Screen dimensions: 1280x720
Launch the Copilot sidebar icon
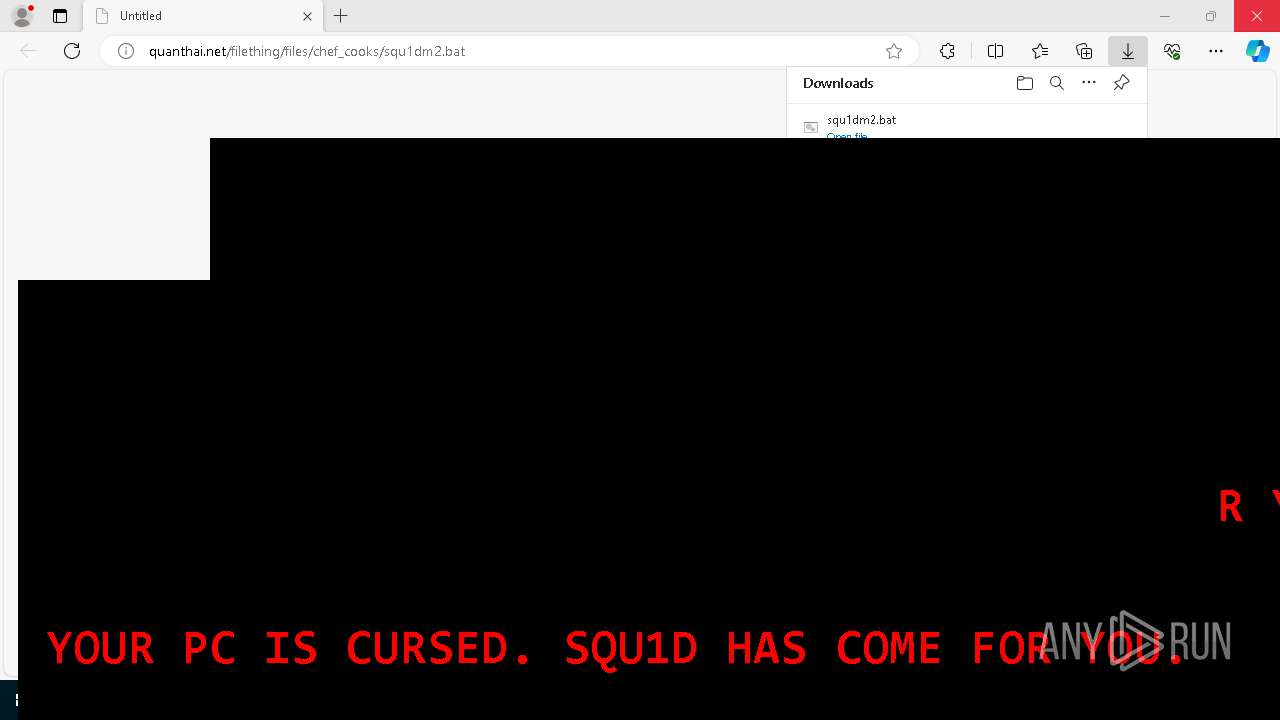1258,51
